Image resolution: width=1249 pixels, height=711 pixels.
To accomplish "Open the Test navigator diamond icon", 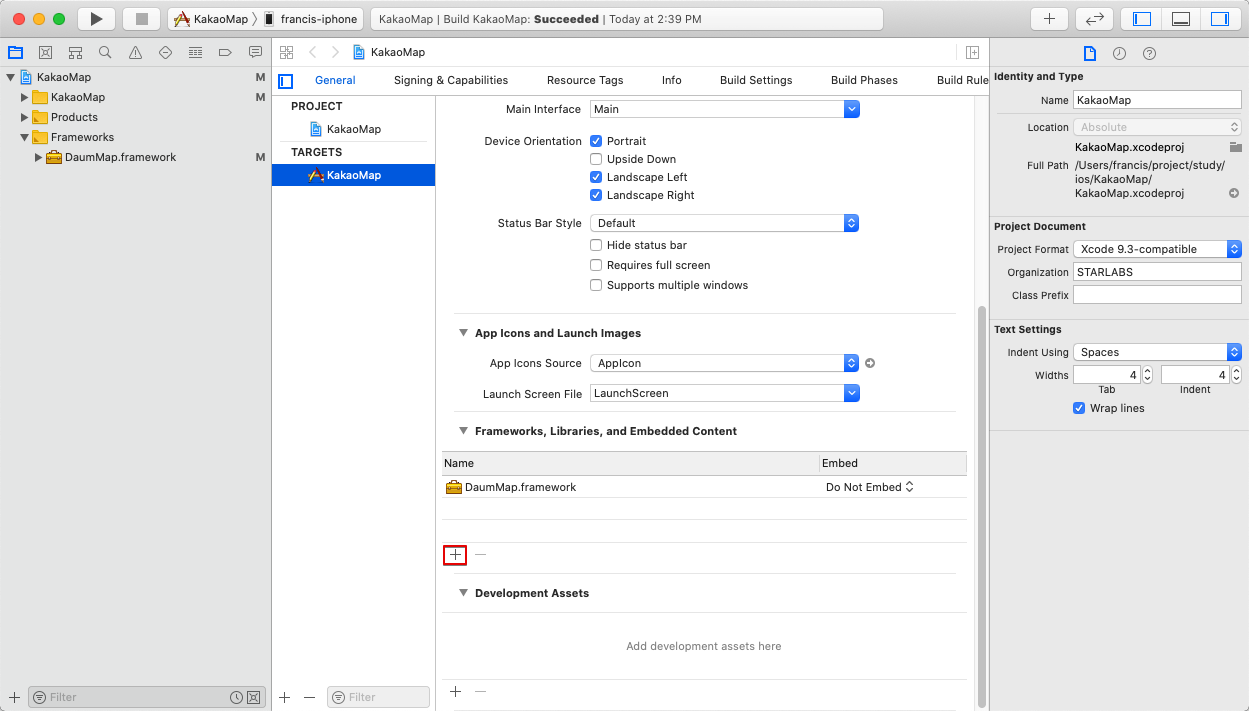I will (165, 52).
